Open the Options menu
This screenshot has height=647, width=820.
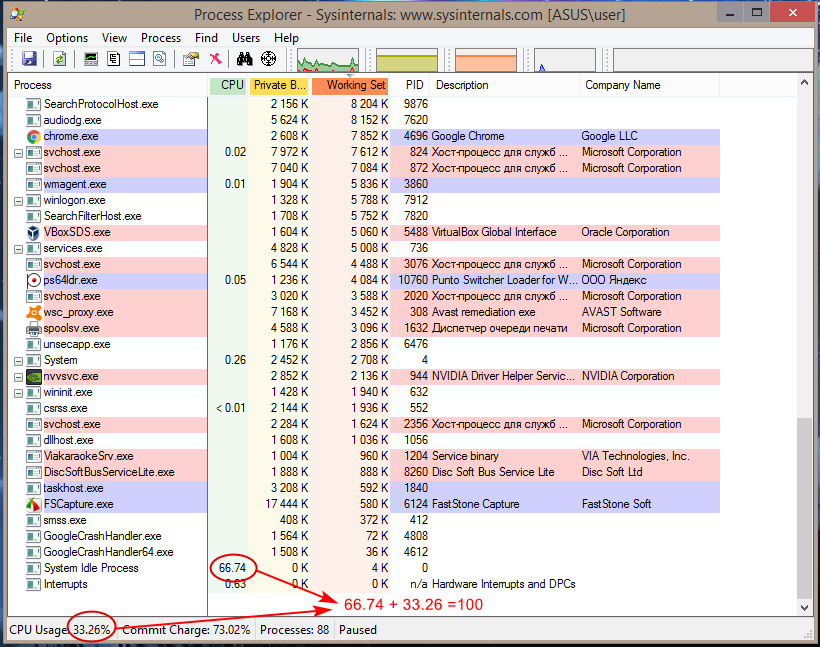[67, 37]
